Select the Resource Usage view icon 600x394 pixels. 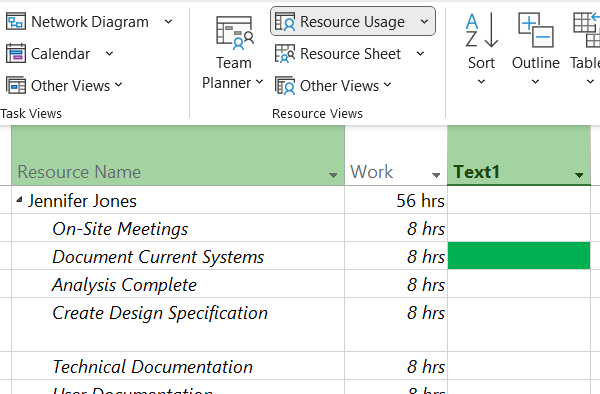point(285,21)
